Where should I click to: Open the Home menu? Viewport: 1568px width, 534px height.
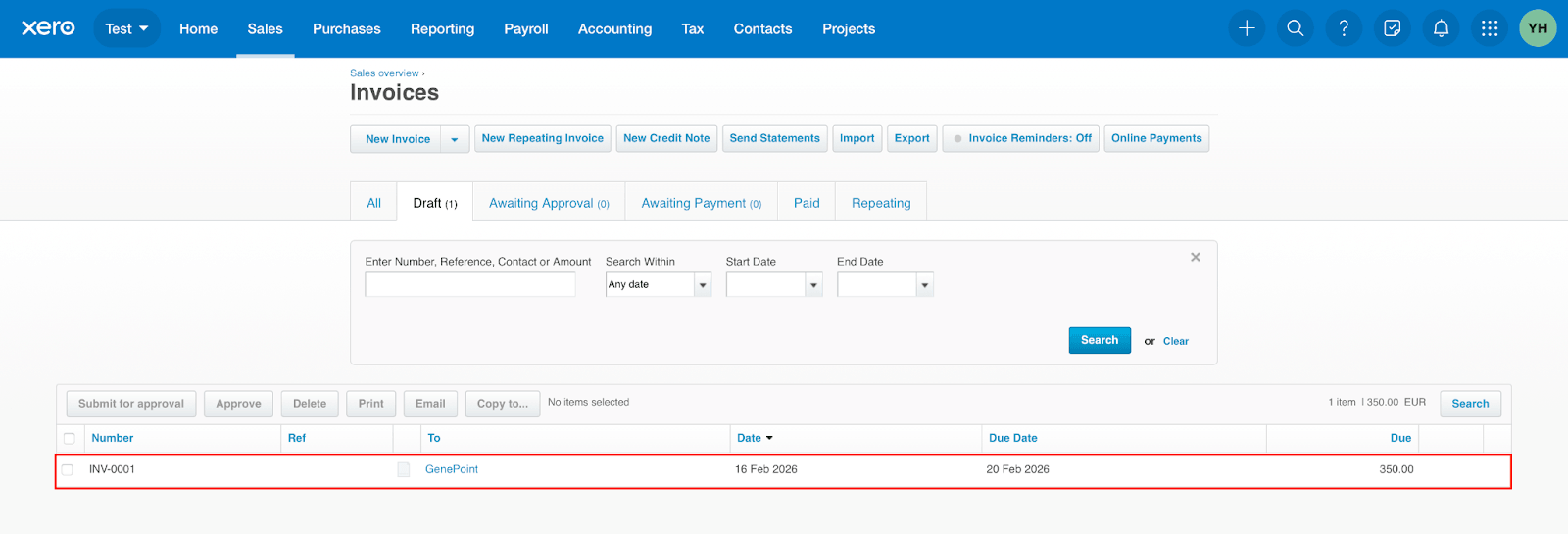[x=198, y=28]
